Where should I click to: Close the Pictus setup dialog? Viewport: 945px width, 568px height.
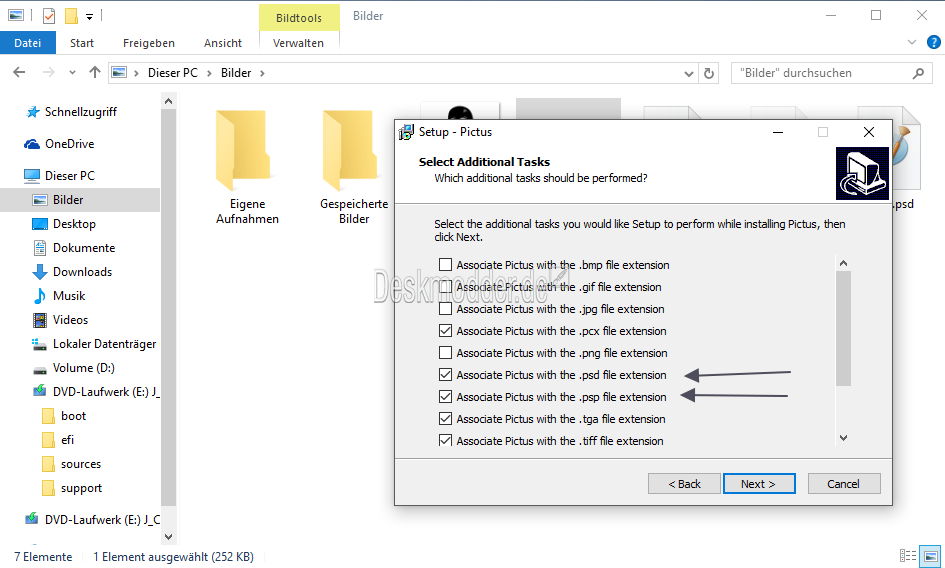pos(868,132)
